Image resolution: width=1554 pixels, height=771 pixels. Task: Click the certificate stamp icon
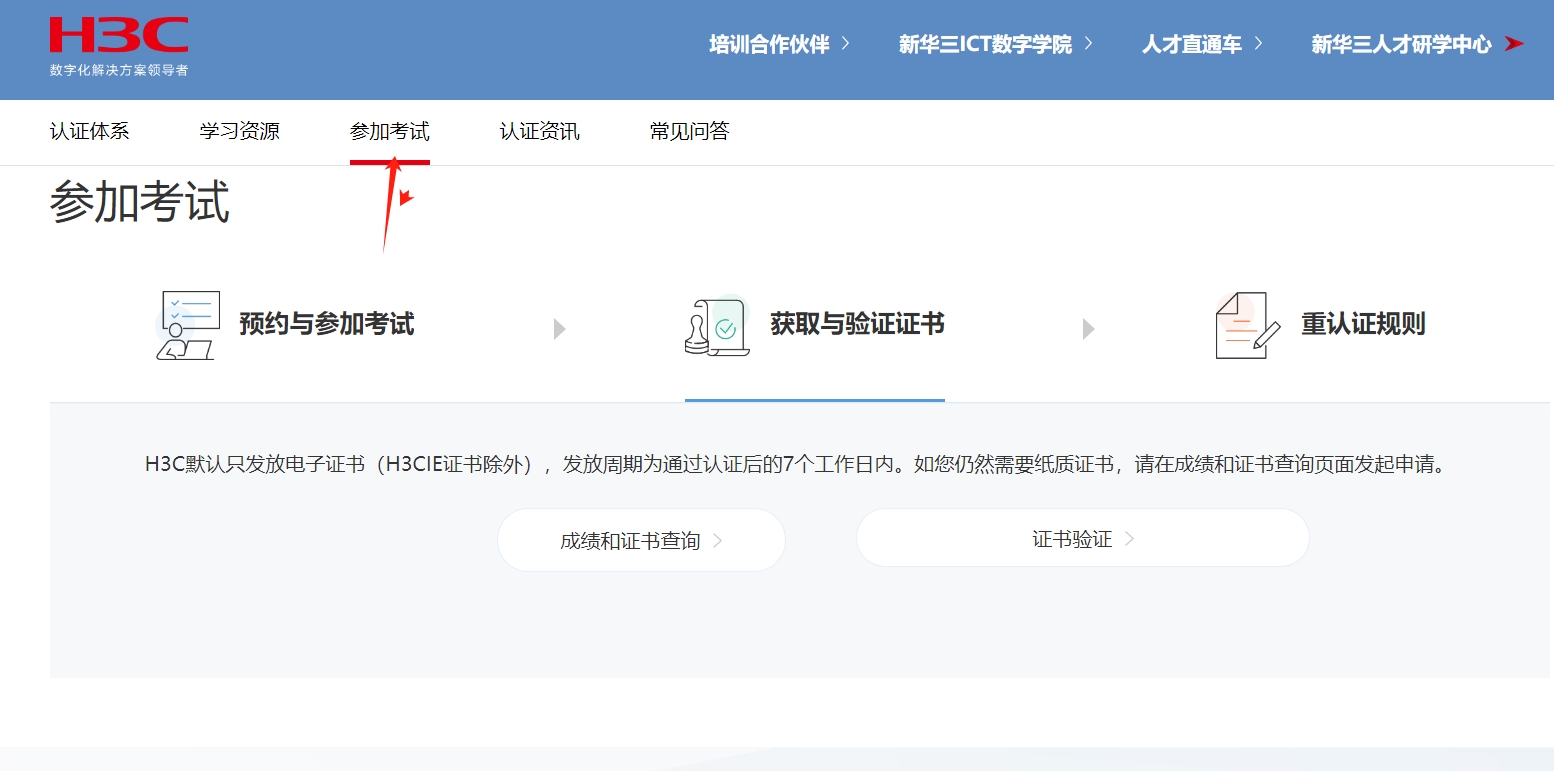tap(717, 325)
